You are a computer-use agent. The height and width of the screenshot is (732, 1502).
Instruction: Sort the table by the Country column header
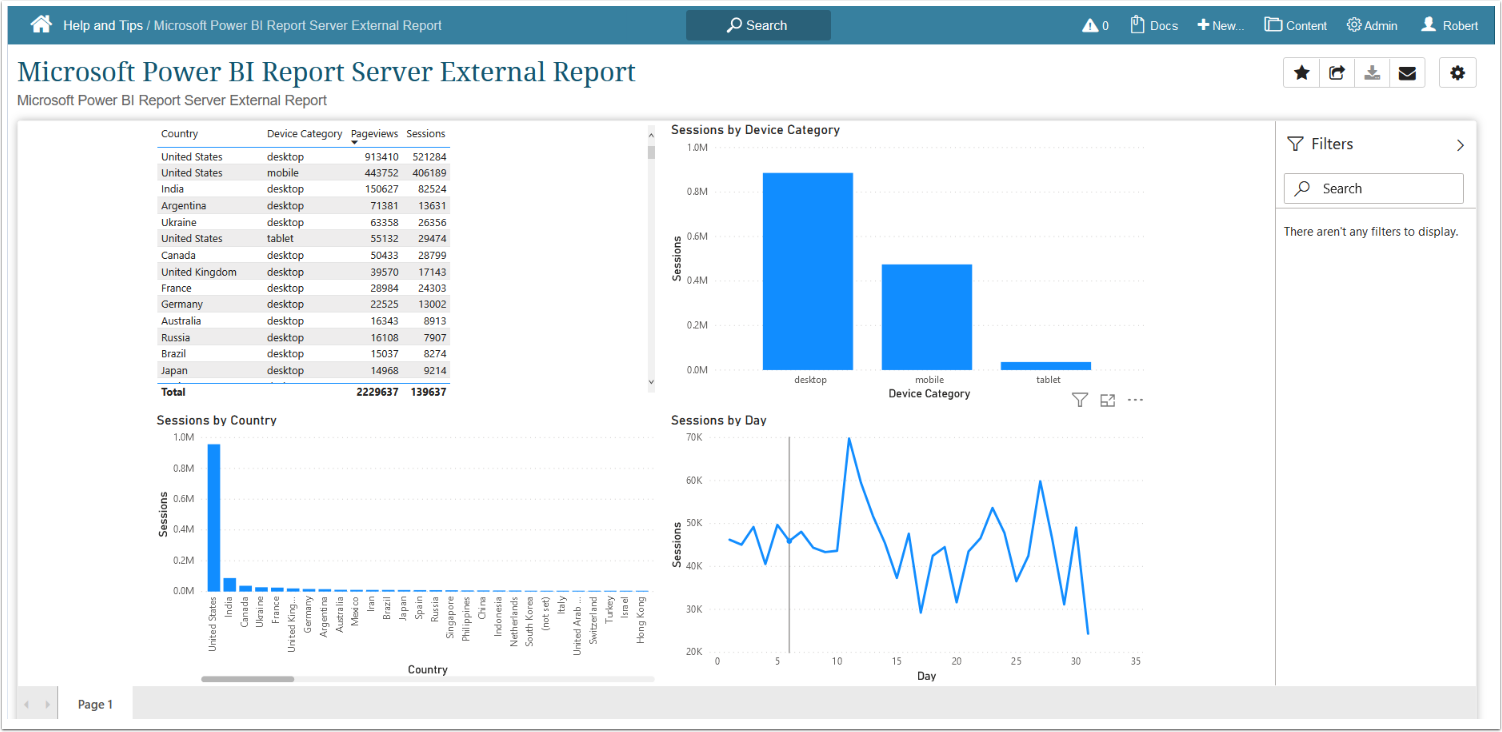pyautogui.click(x=180, y=134)
